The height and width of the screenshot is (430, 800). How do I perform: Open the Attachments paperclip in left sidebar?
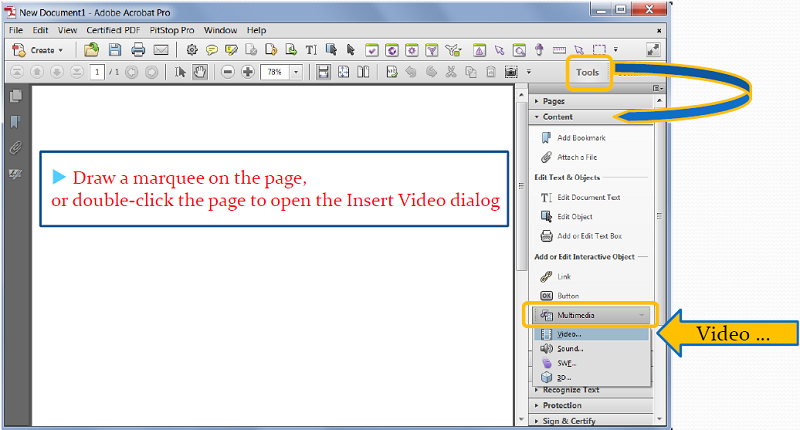pyautogui.click(x=15, y=148)
